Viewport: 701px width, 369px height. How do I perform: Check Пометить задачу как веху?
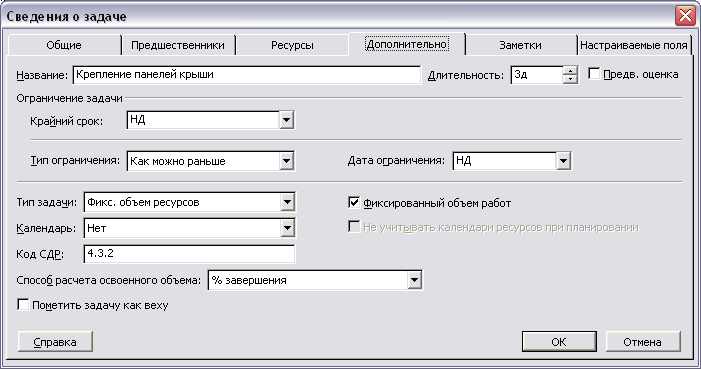click(23, 305)
